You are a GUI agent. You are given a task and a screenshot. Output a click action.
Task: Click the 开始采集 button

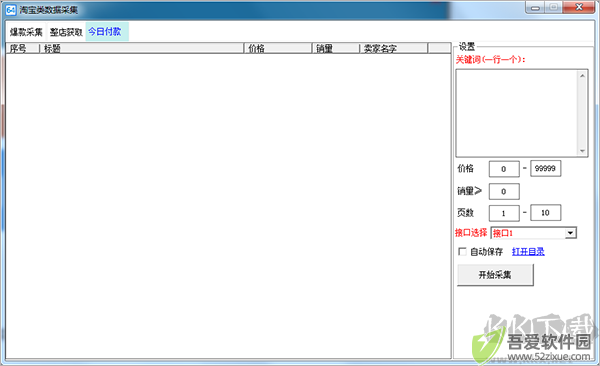click(495, 275)
